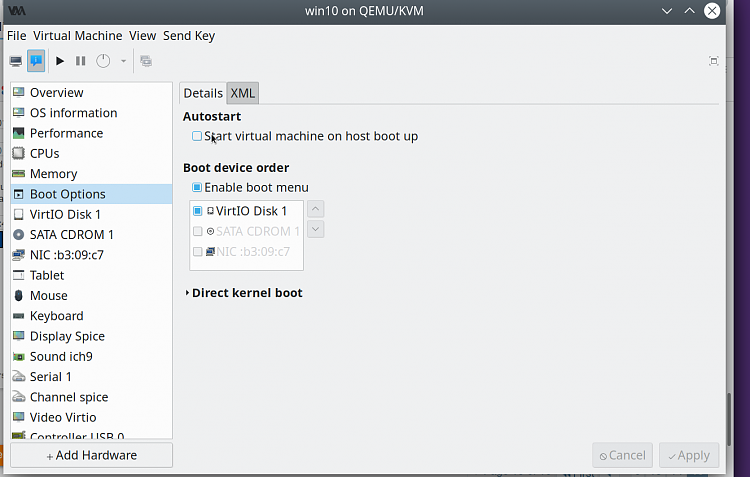Enable Start virtual machine on host boot up
This screenshot has height=477, width=750.
point(197,136)
